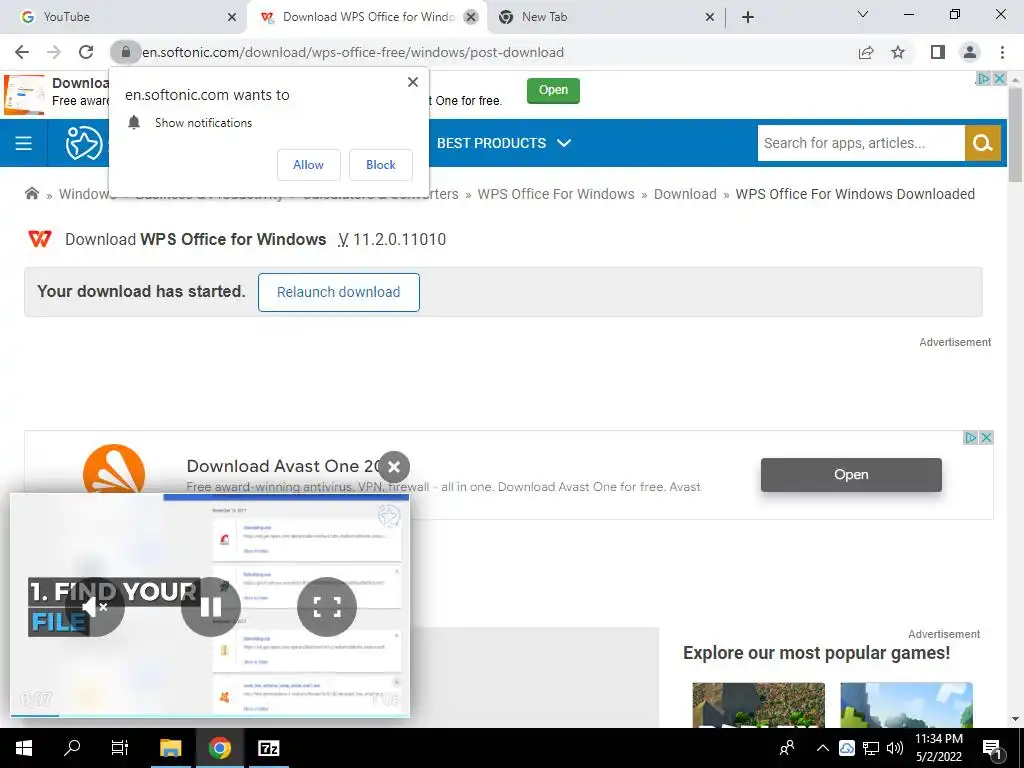This screenshot has width=1024, height=768.
Task: Click gray Open button in Avast ad
Action: click(851, 475)
